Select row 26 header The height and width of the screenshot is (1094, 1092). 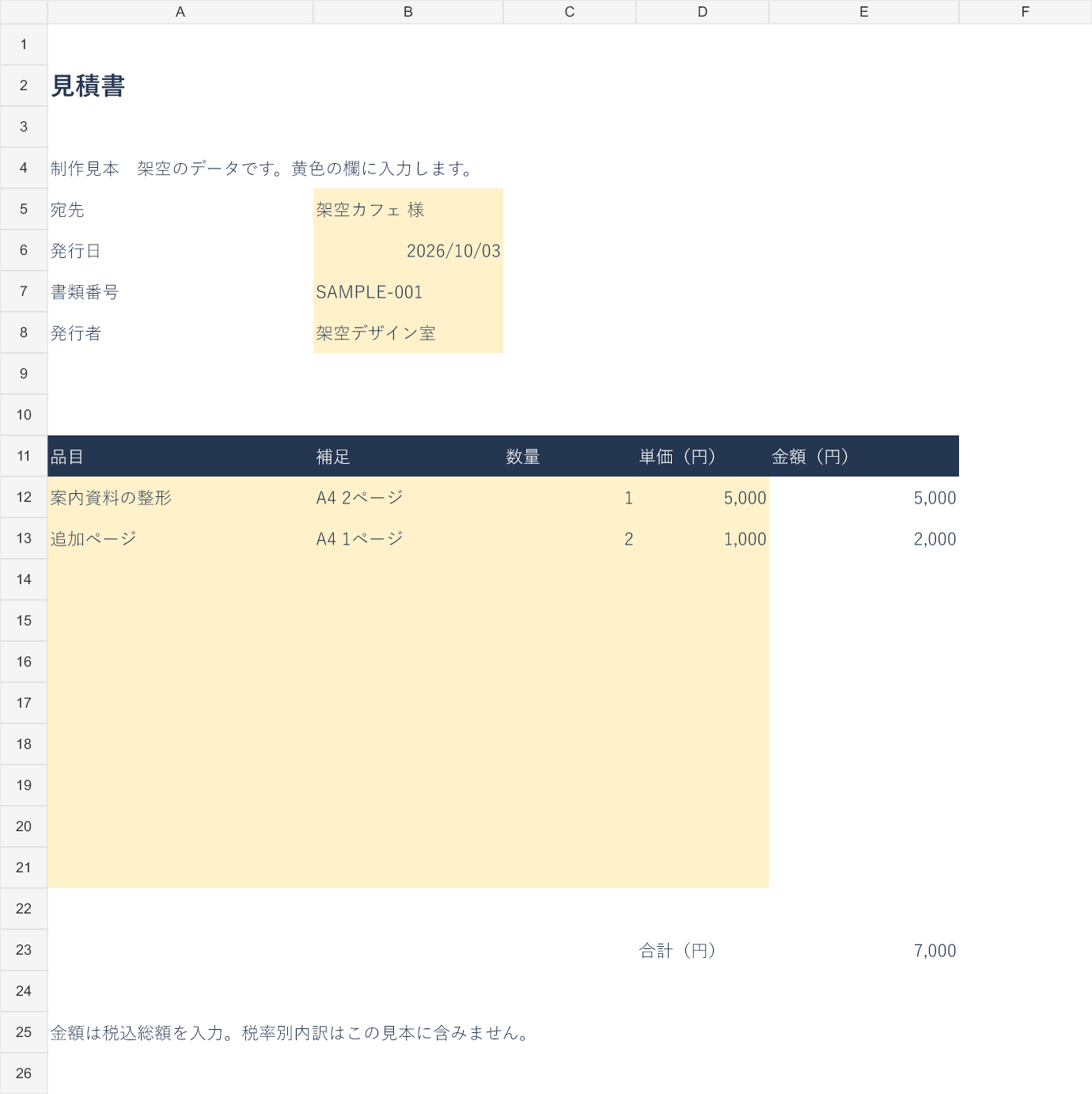click(24, 1073)
